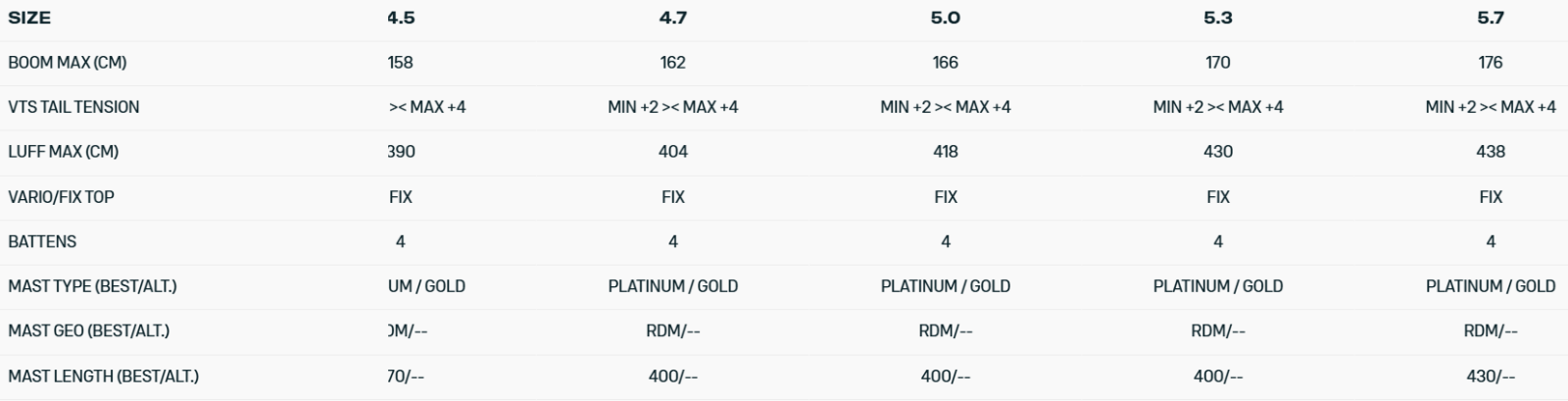Select the battens value in the 5.3 column
1568x401 pixels.
point(1217,241)
